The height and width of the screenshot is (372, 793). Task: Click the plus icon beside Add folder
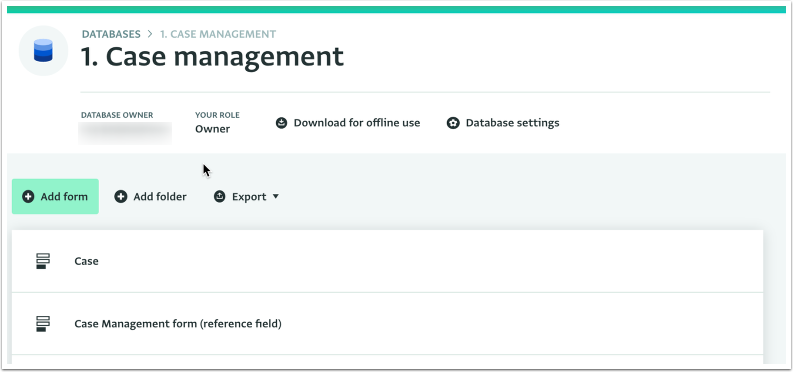(x=121, y=197)
